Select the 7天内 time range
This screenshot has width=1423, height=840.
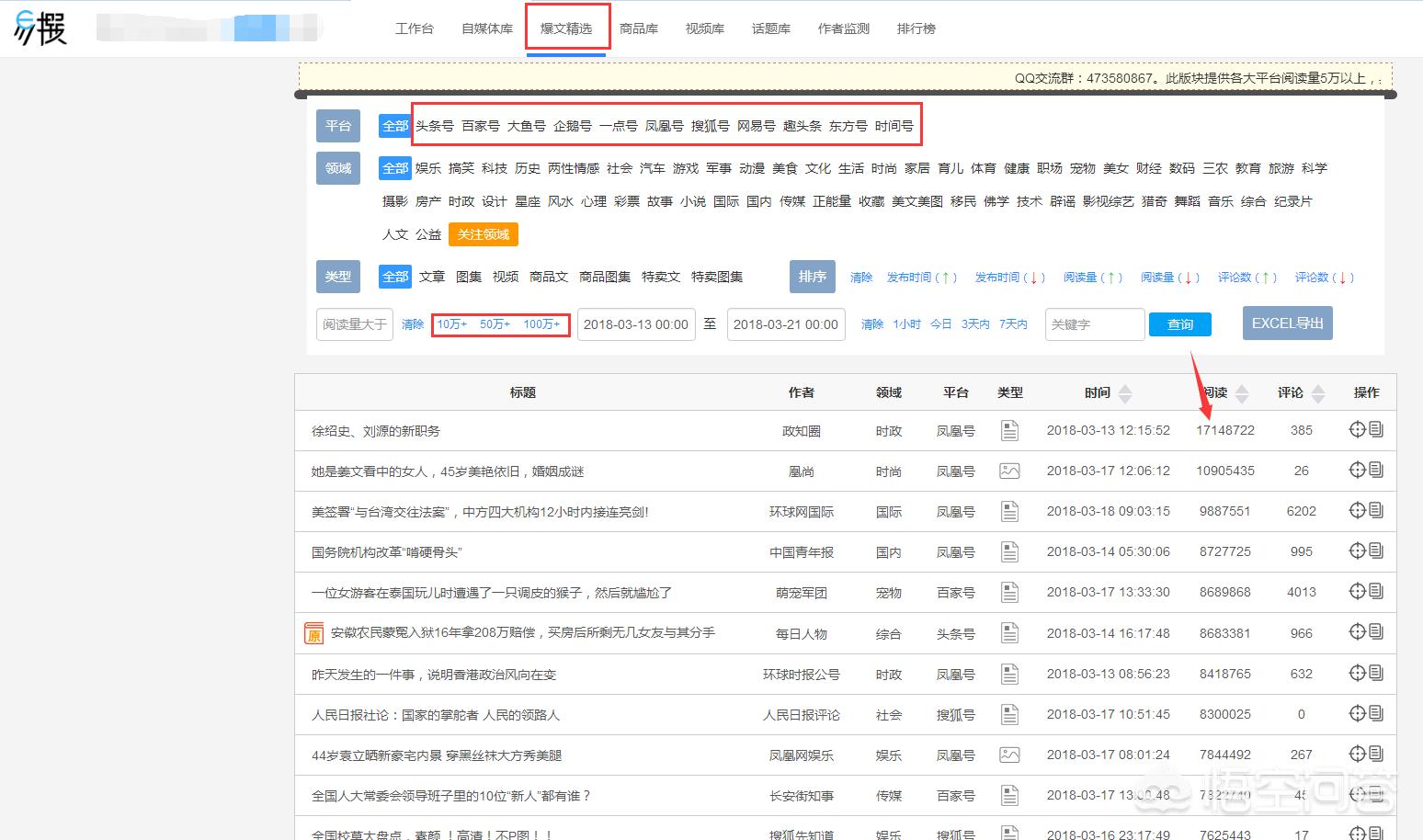pyautogui.click(x=1013, y=324)
